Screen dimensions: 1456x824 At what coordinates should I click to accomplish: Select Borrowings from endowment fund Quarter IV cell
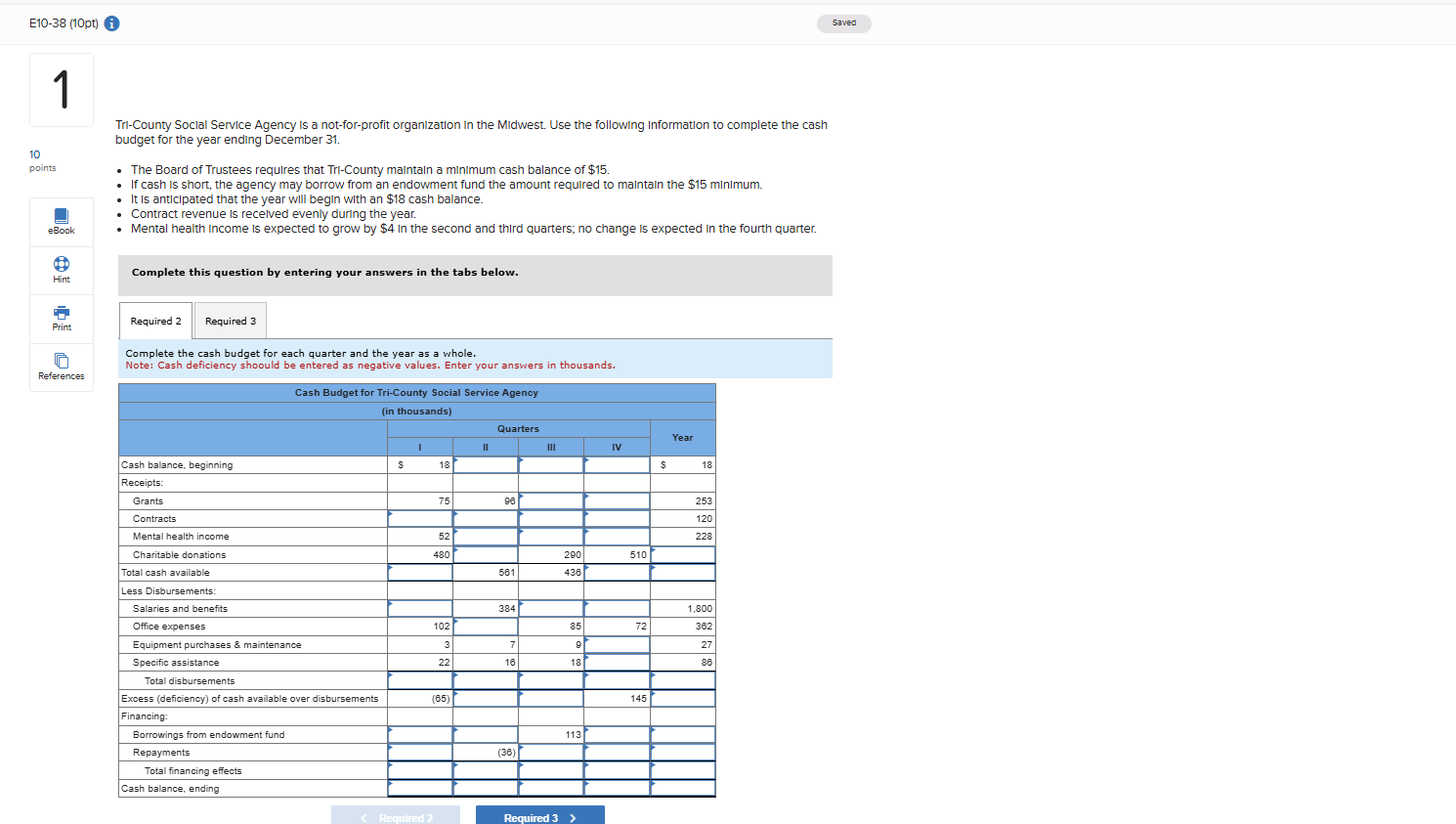617,735
